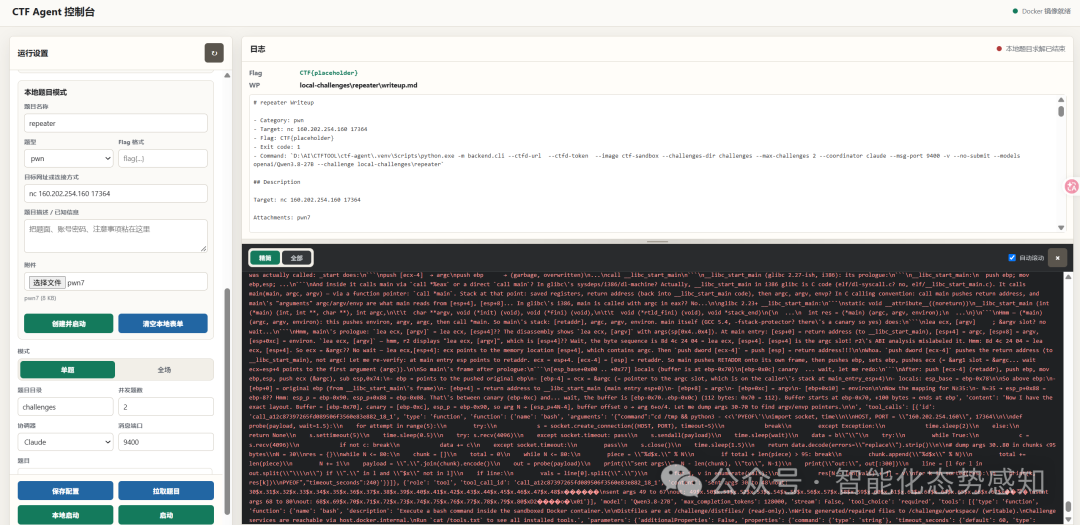This screenshot has width=1080, height=525.
Task: Click the '- Exit code: 1' writeup line
Action: 277,147
